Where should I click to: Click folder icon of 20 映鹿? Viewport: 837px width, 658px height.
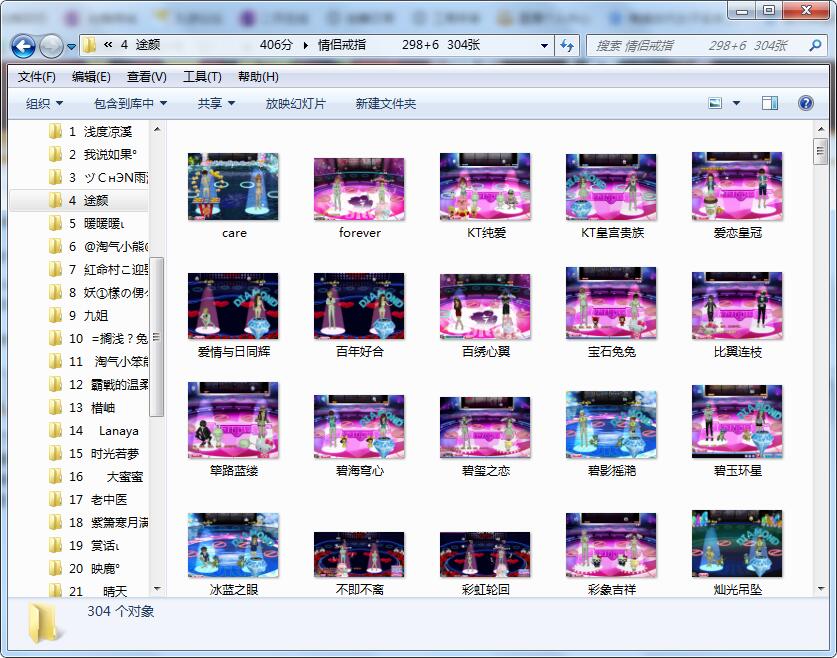(x=56, y=568)
